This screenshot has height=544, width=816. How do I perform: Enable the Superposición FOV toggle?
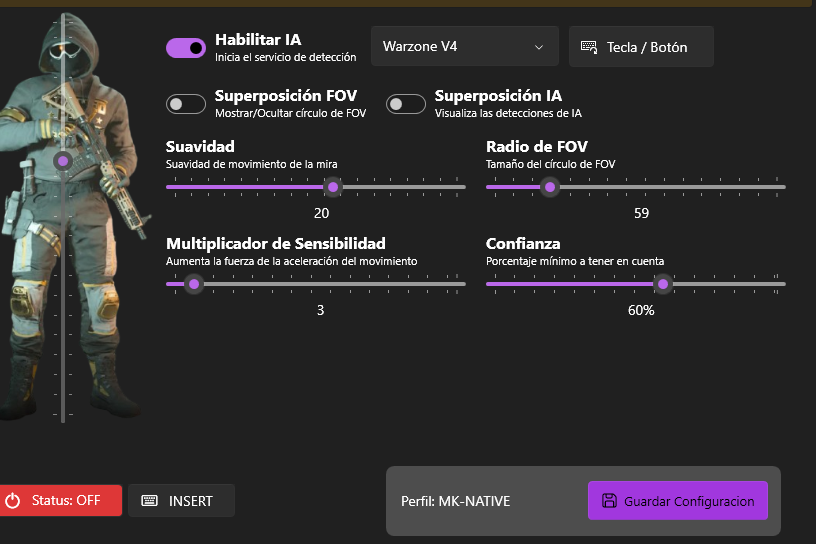[x=186, y=104]
